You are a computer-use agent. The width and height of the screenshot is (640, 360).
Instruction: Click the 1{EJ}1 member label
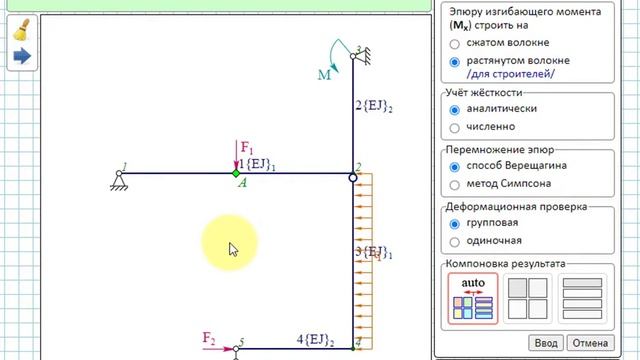pyautogui.click(x=257, y=164)
